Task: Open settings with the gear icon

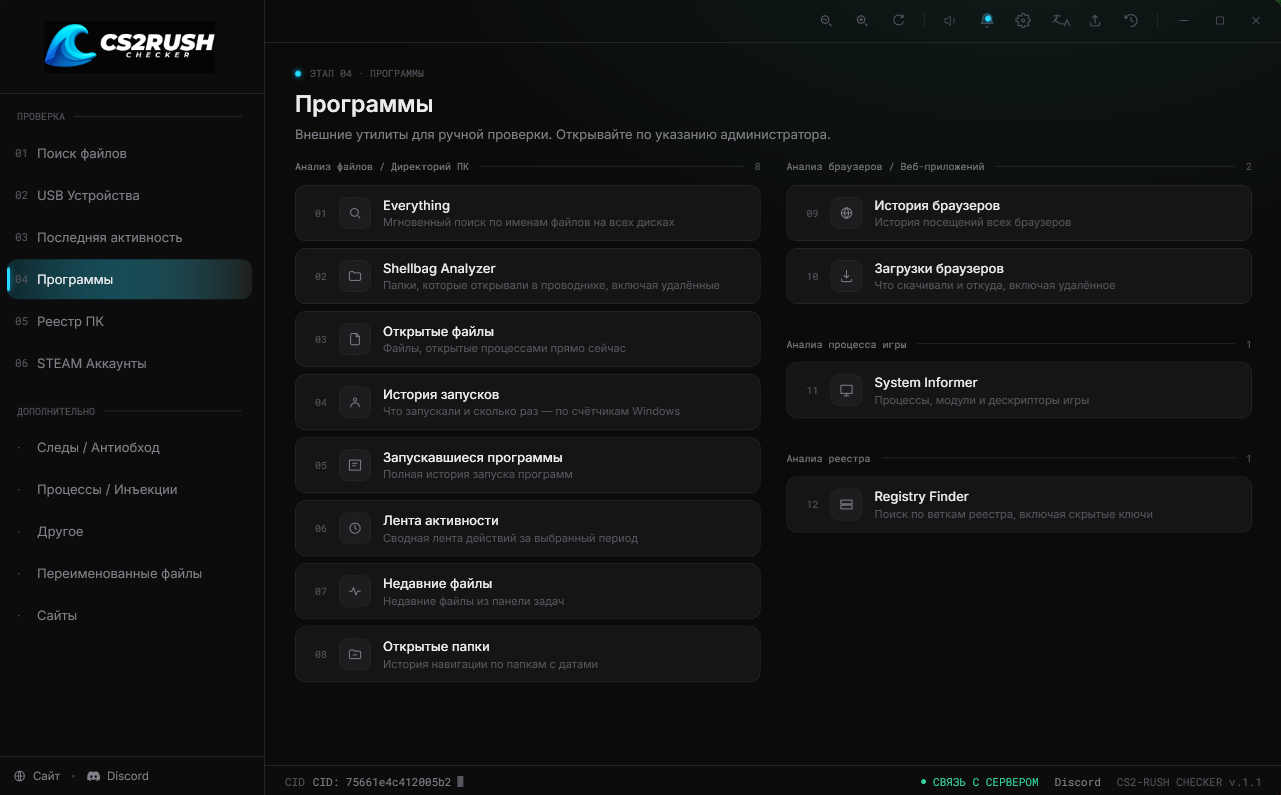Action: pyautogui.click(x=1023, y=20)
